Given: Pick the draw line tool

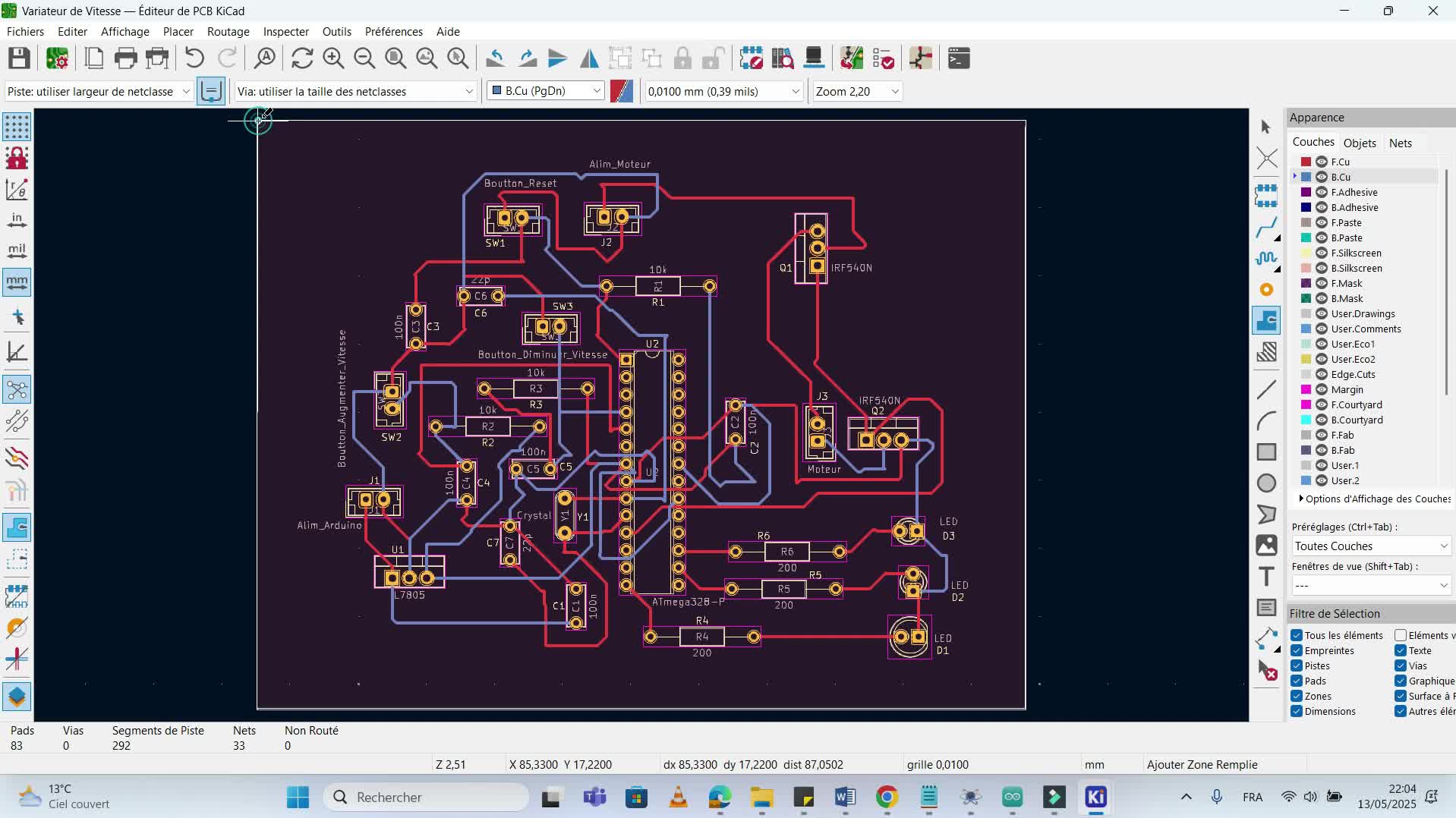Looking at the screenshot, I should pyautogui.click(x=1266, y=390).
